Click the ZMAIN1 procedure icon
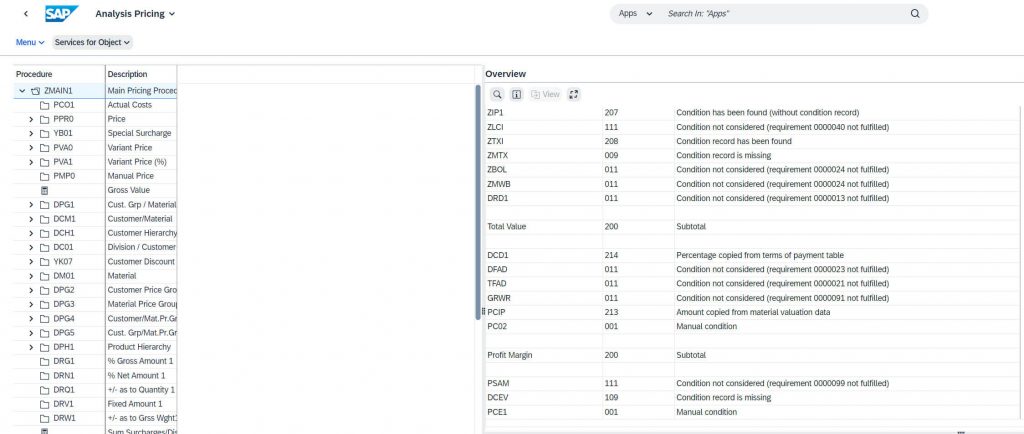1024x434 pixels. click(36, 91)
